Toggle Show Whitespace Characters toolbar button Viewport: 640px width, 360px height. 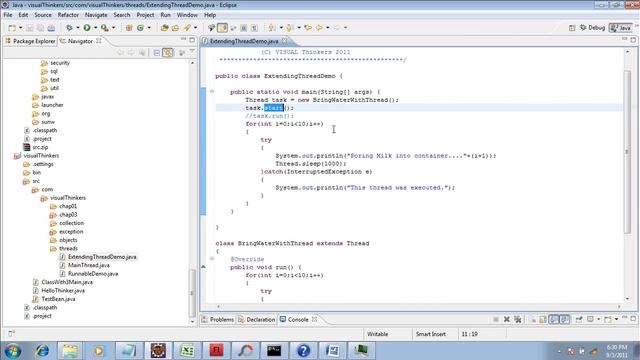tap(254, 28)
